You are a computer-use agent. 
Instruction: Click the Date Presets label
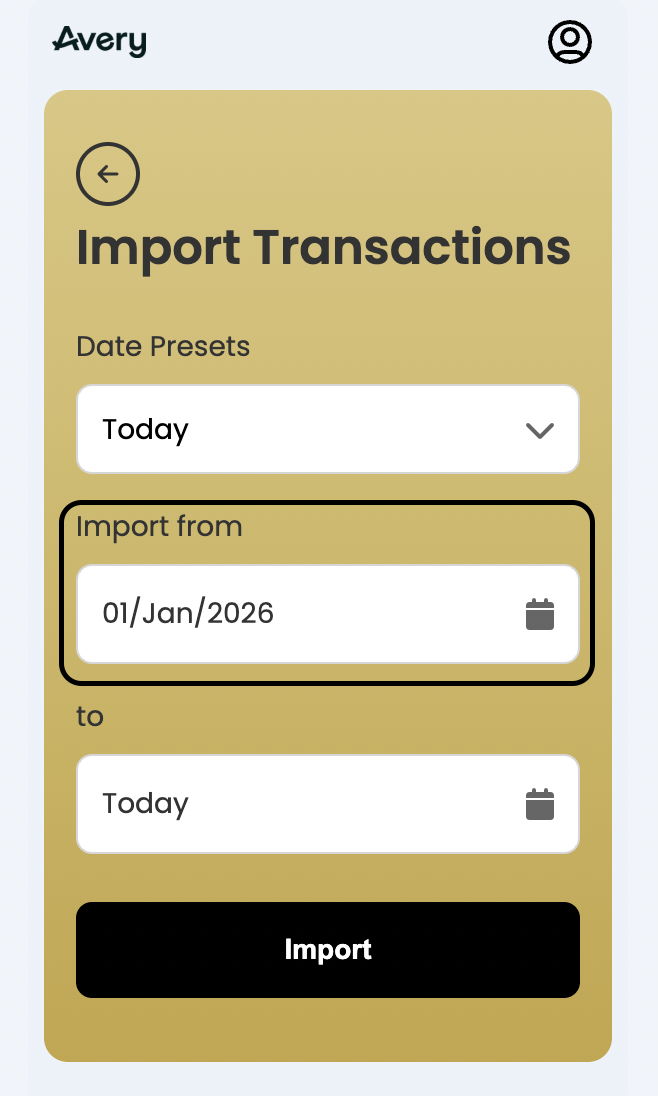(x=163, y=347)
